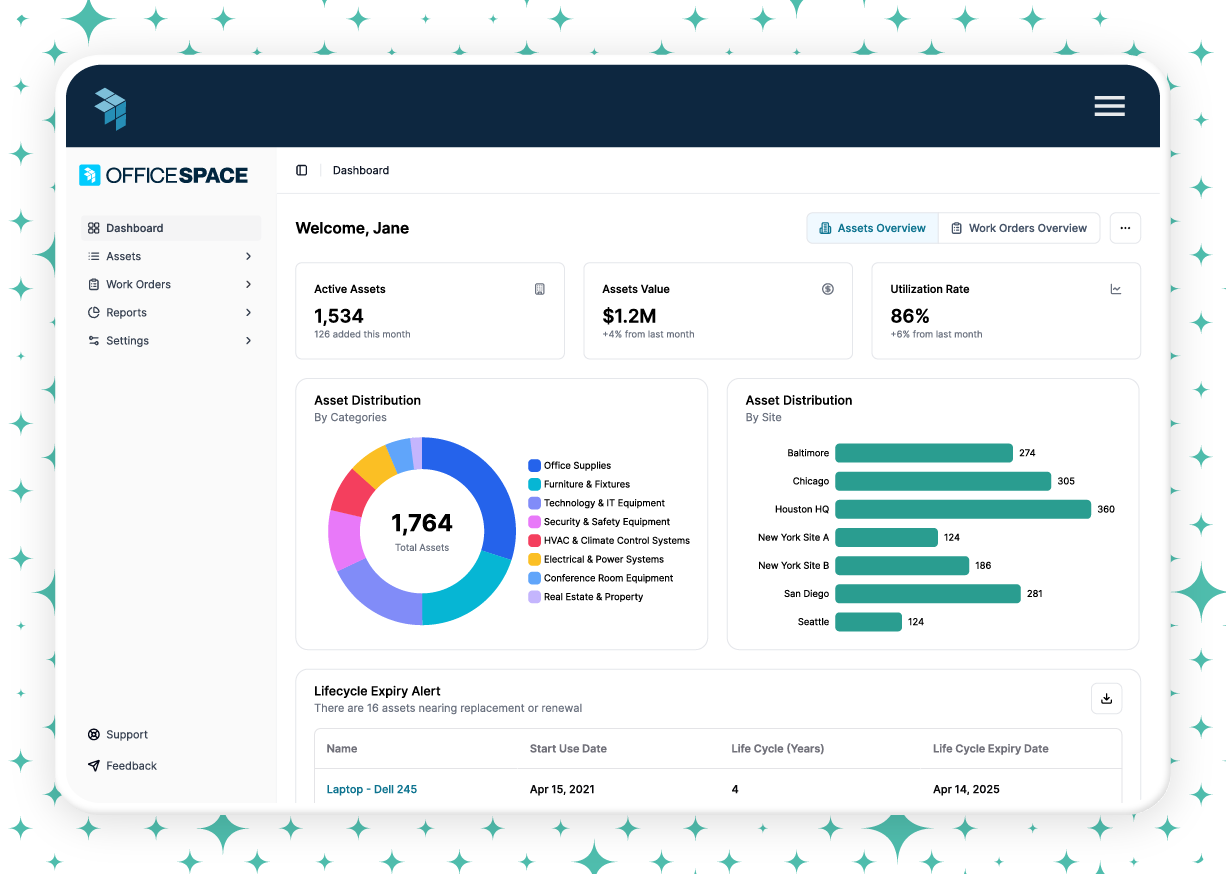The height and width of the screenshot is (874, 1226).
Task: Expand the Settings sidebar section
Action: (x=247, y=340)
